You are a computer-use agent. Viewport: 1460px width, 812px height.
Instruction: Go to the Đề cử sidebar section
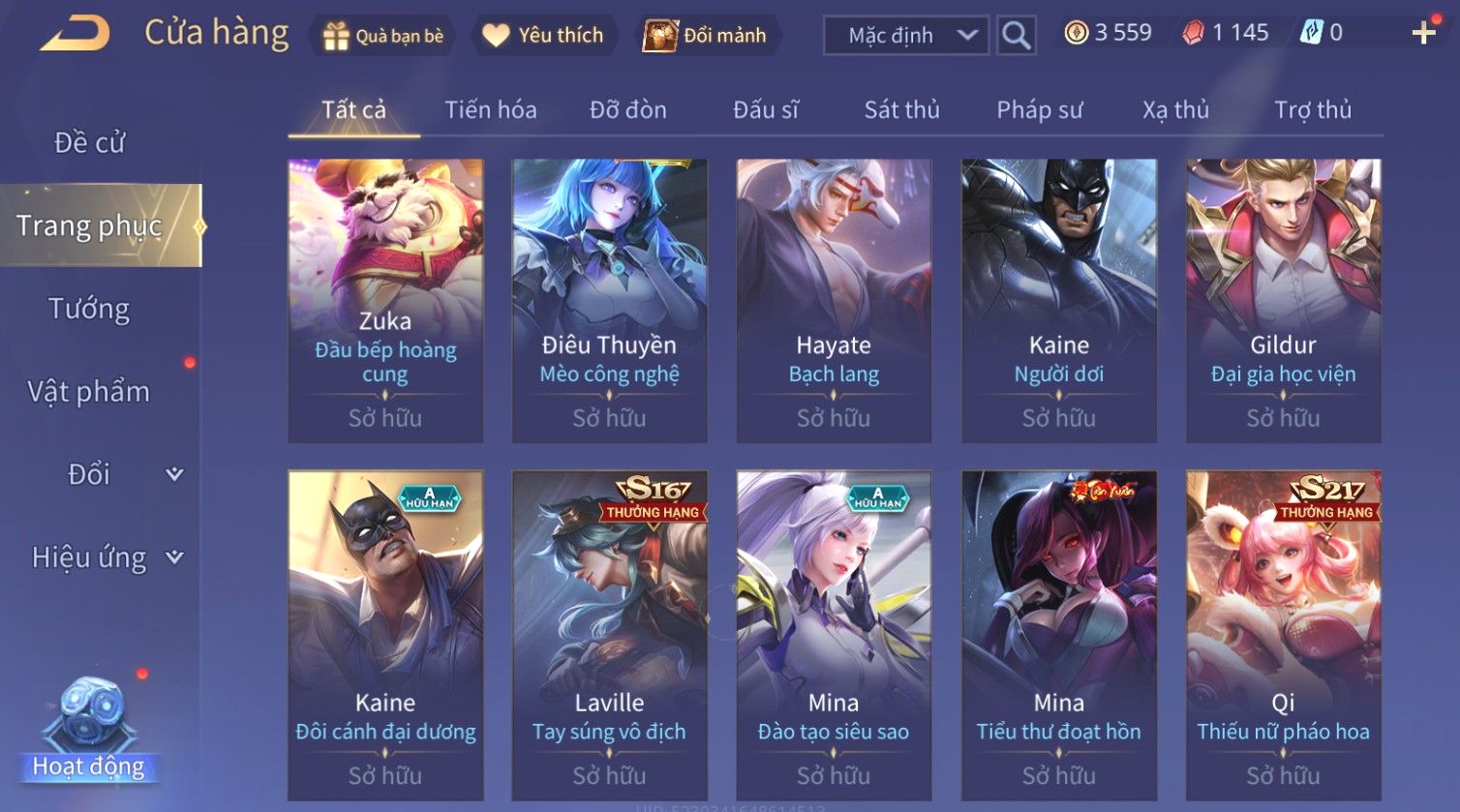click(x=89, y=142)
